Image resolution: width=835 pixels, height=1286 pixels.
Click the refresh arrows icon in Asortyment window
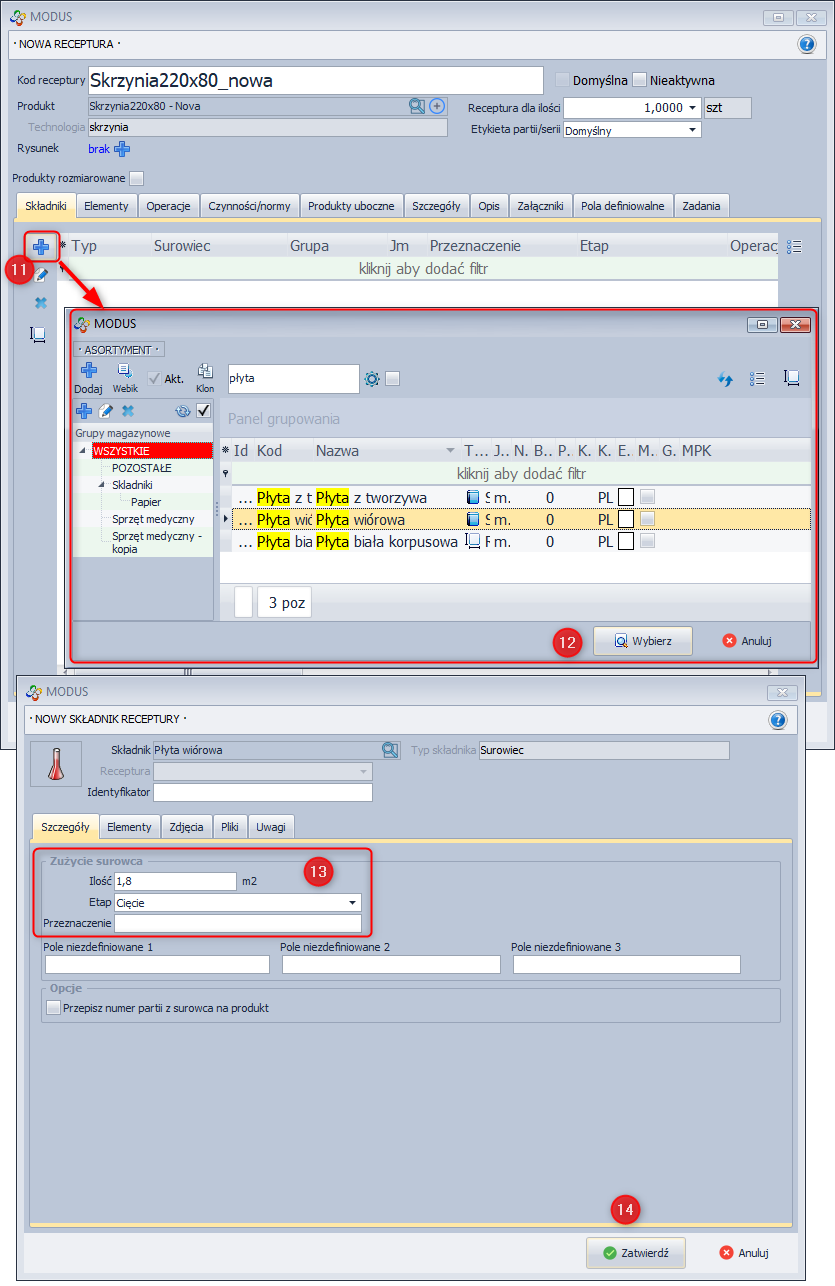pyautogui.click(x=726, y=379)
